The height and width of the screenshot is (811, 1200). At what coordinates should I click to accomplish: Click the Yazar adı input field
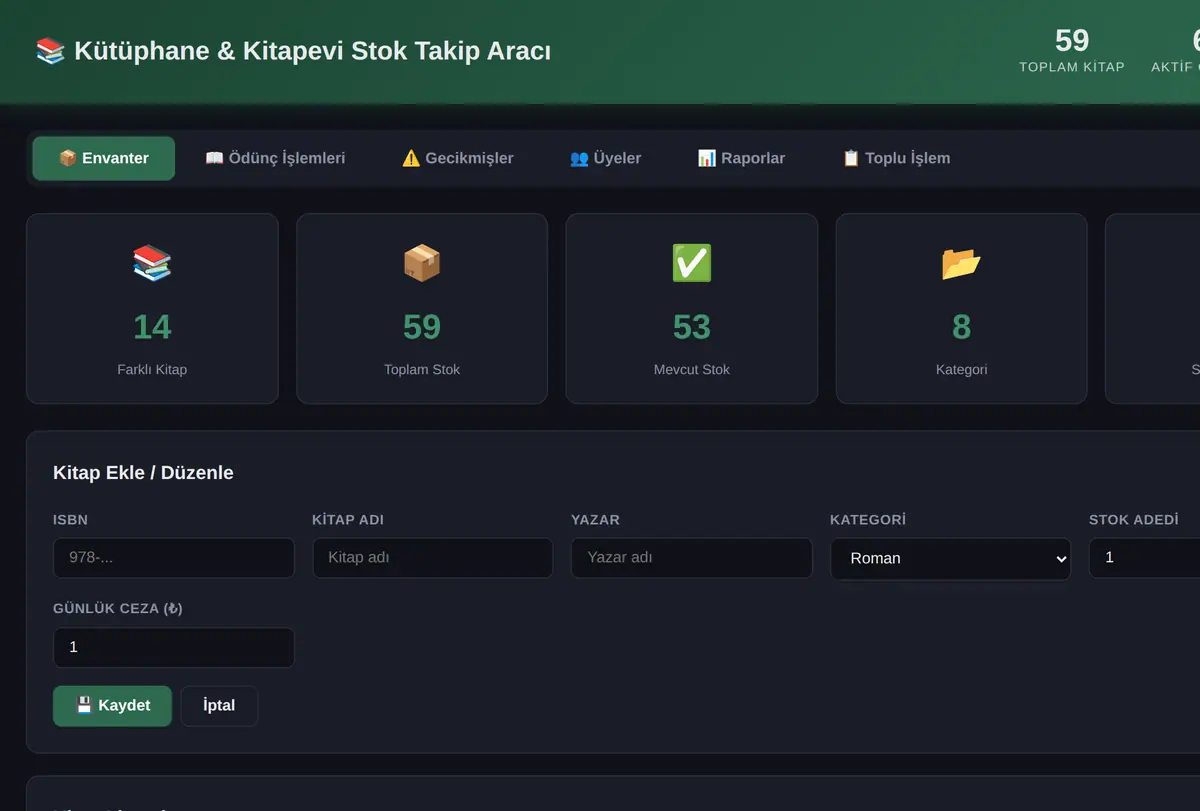click(x=692, y=558)
